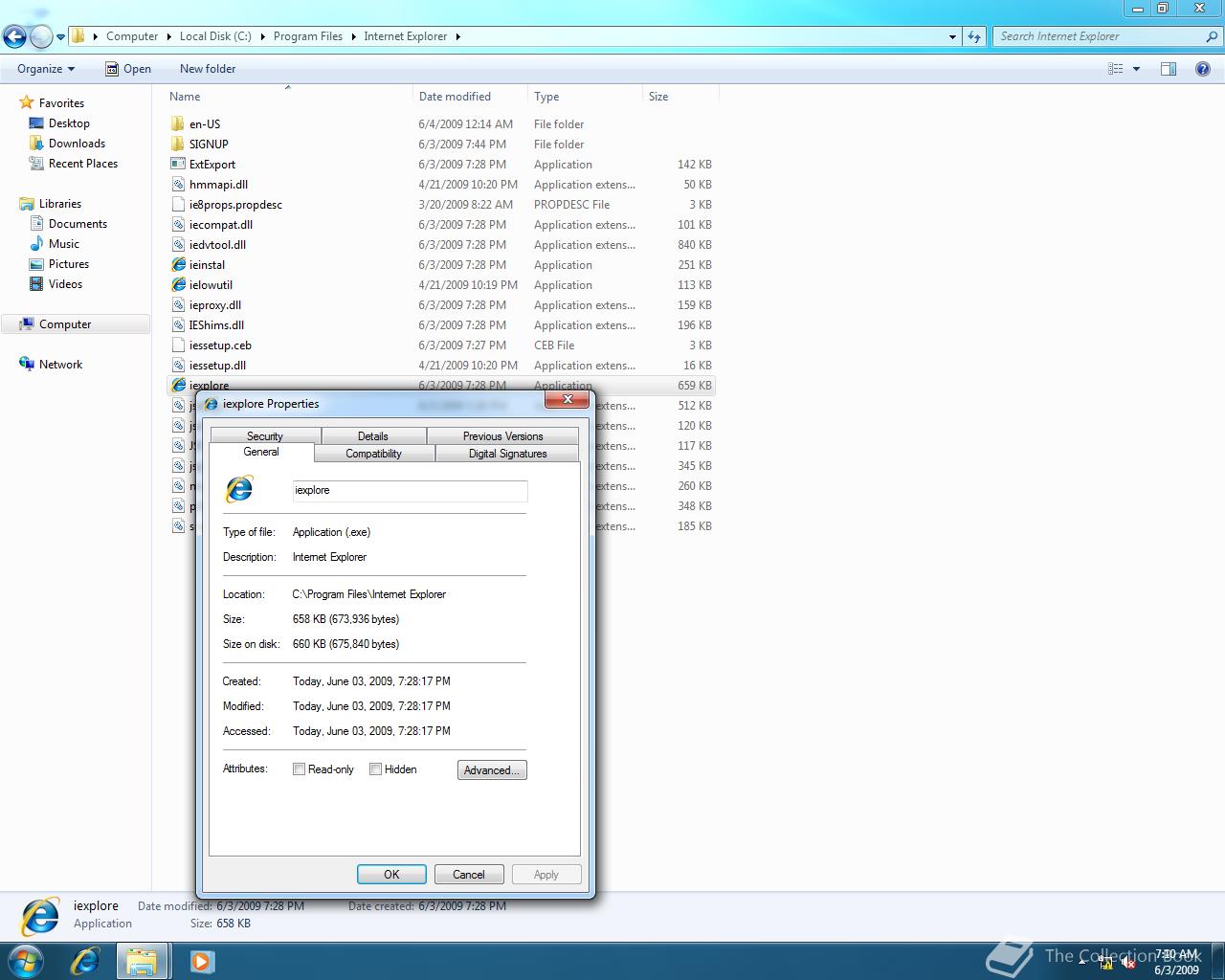This screenshot has height=980, width=1225.
Task: Click the search magnifier icon
Action: click(1213, 36)
